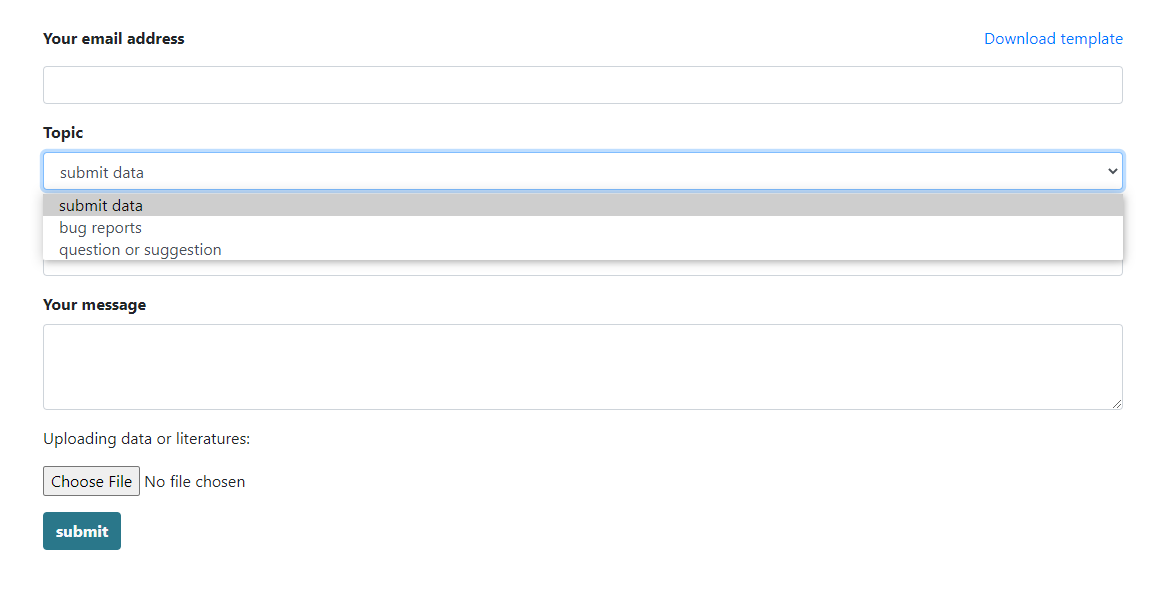Click the teal submit button

[82, 531]
